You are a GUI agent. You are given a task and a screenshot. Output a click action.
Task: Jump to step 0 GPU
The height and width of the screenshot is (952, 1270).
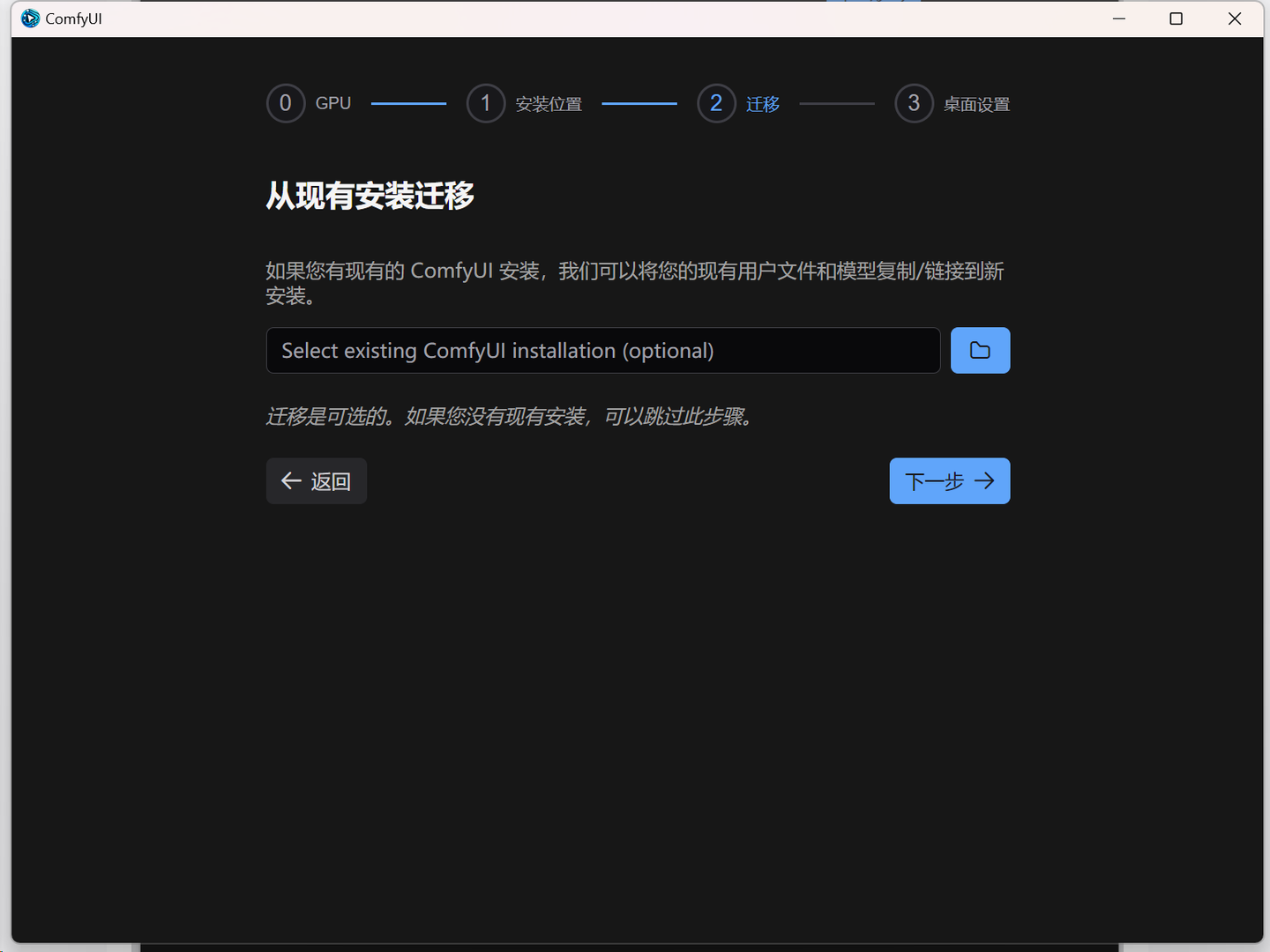(309, 104)
